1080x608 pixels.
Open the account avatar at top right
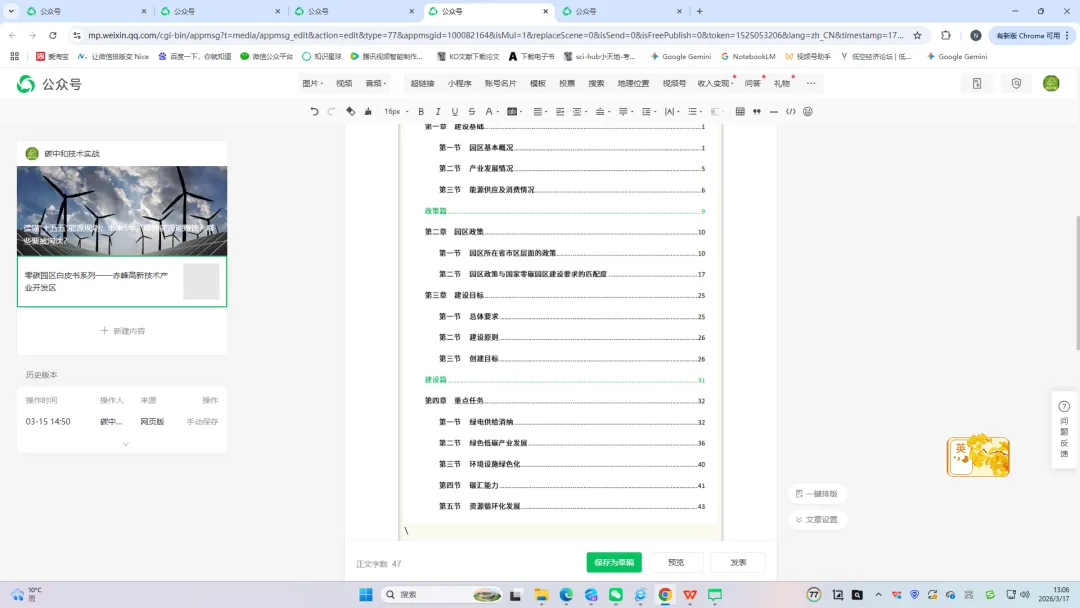pos(1051,83)
